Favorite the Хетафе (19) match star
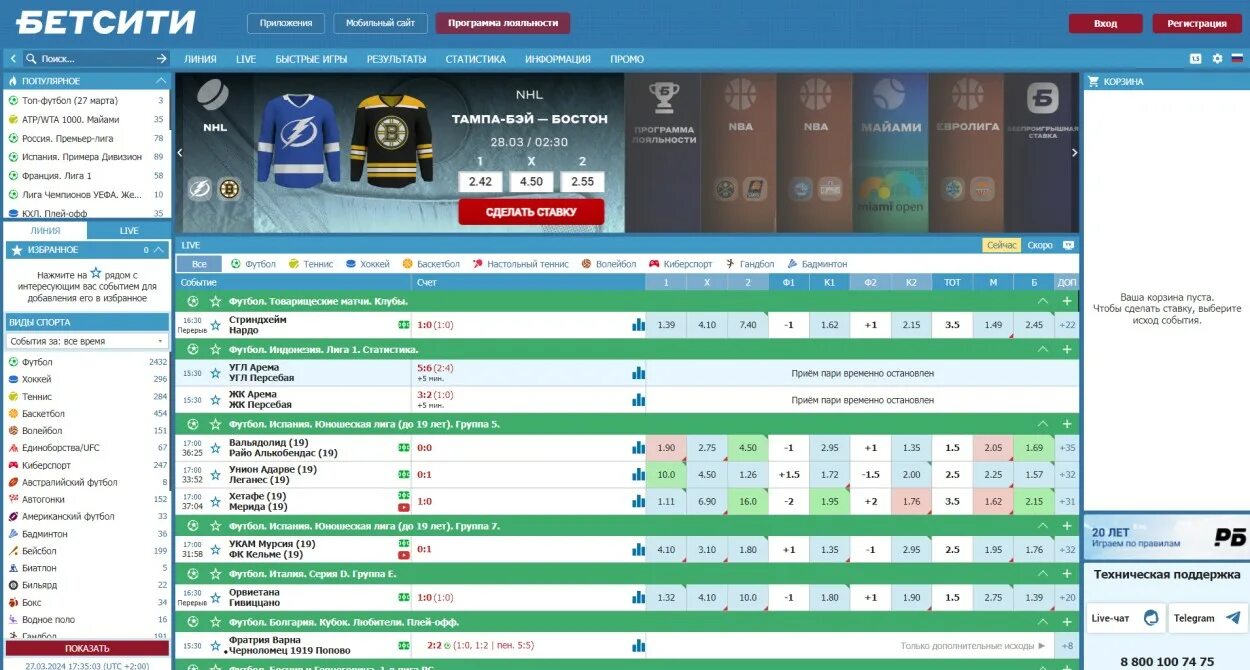This screenshot has width=1250, height=670. [x=215, y=502]
